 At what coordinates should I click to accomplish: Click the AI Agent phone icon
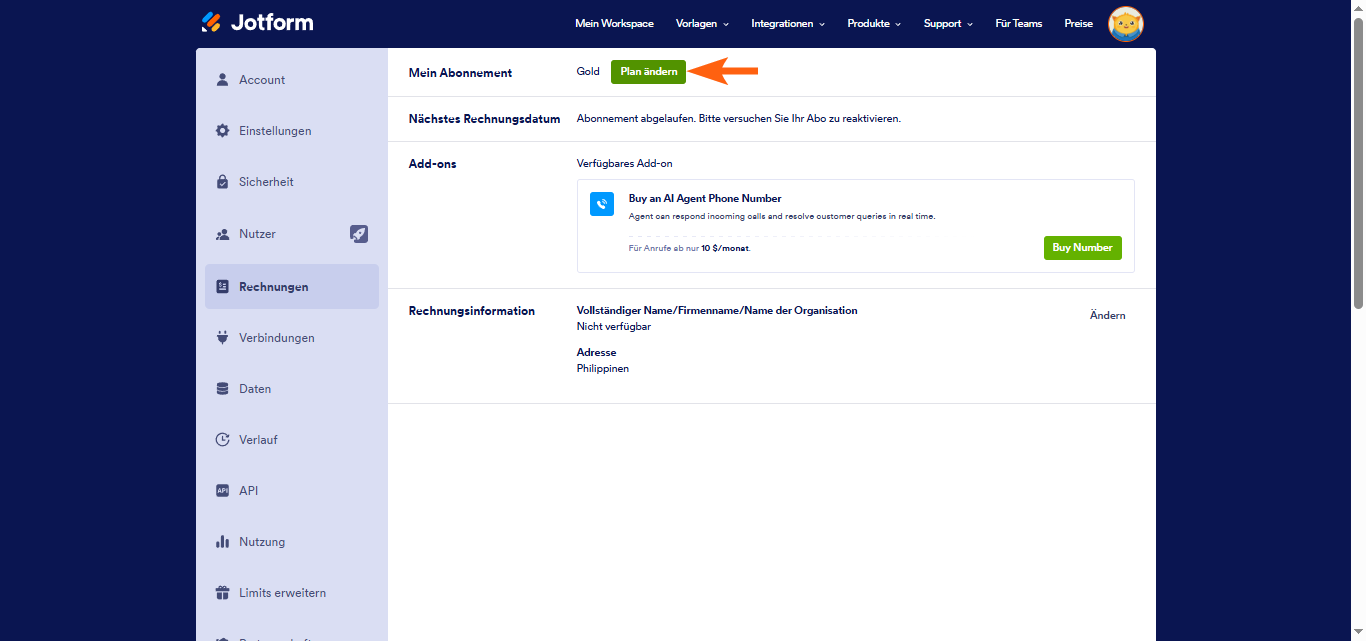pos(602,204)
